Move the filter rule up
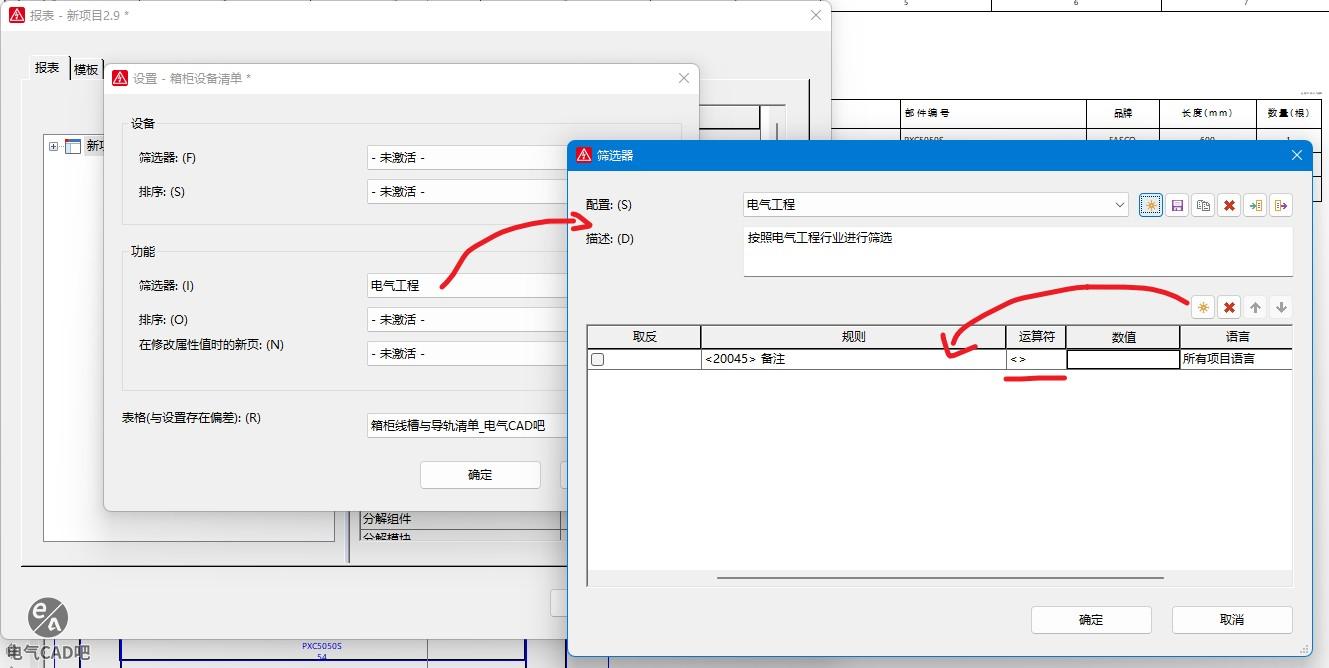This screenshot has height=668, width=1329. [x=1255, y=308]
